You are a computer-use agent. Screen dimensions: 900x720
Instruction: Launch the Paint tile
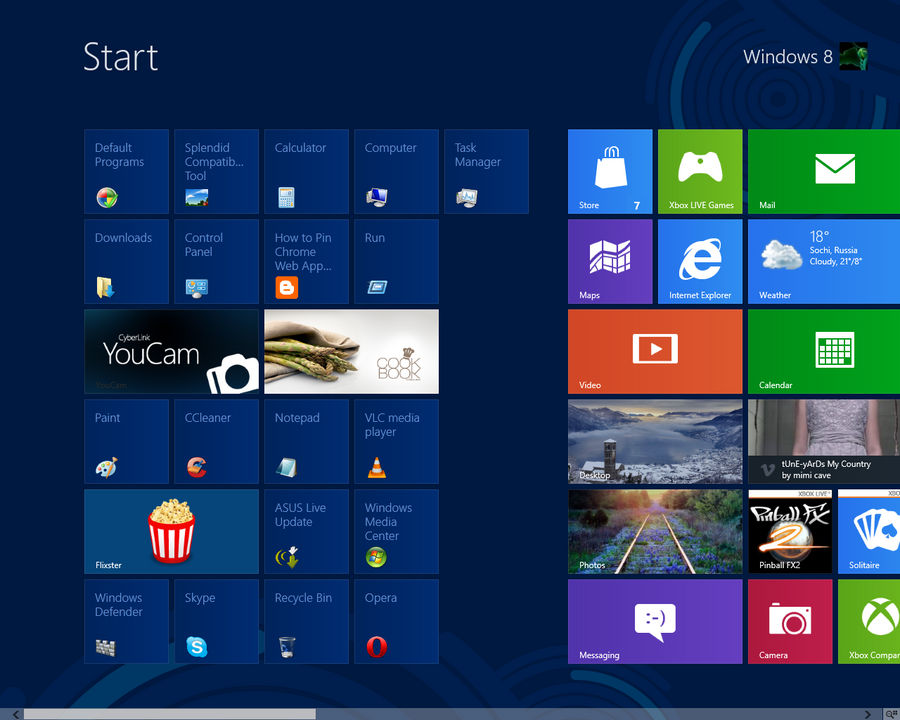click(126, 442)
